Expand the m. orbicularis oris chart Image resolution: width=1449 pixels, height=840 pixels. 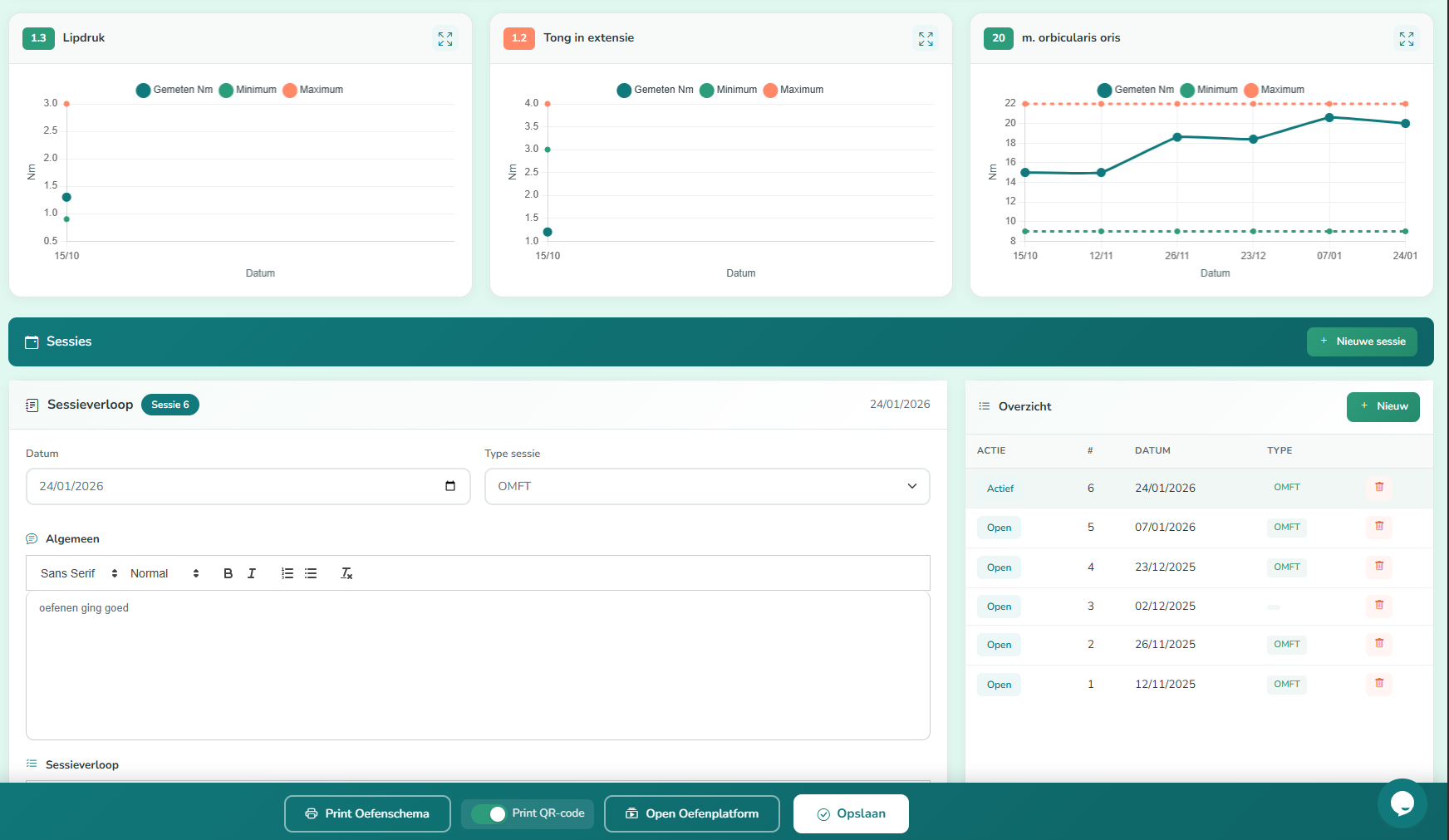pyautogui.click(x=1406, y=39)
